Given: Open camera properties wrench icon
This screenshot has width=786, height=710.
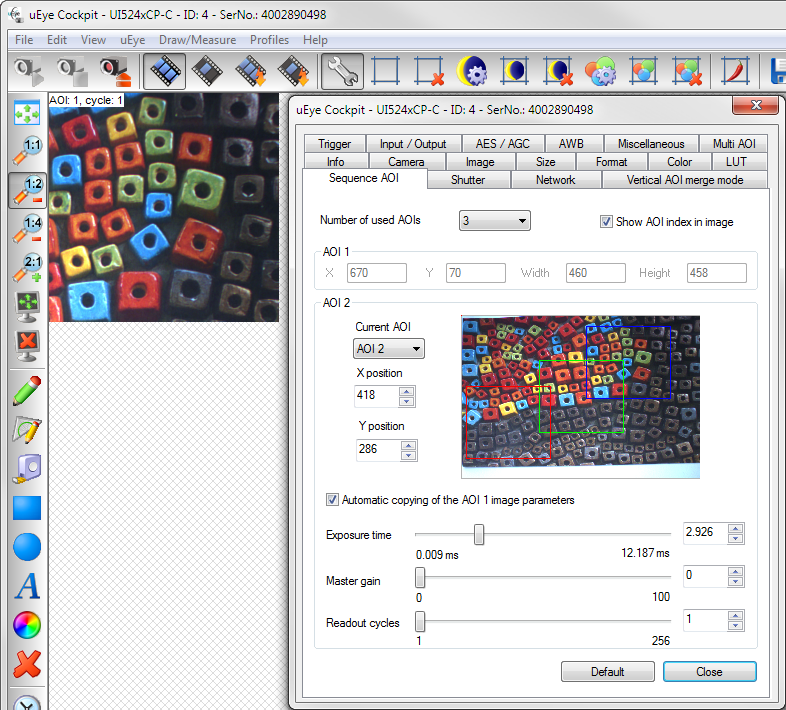Looking at the screenshot, I should (342, 71).
